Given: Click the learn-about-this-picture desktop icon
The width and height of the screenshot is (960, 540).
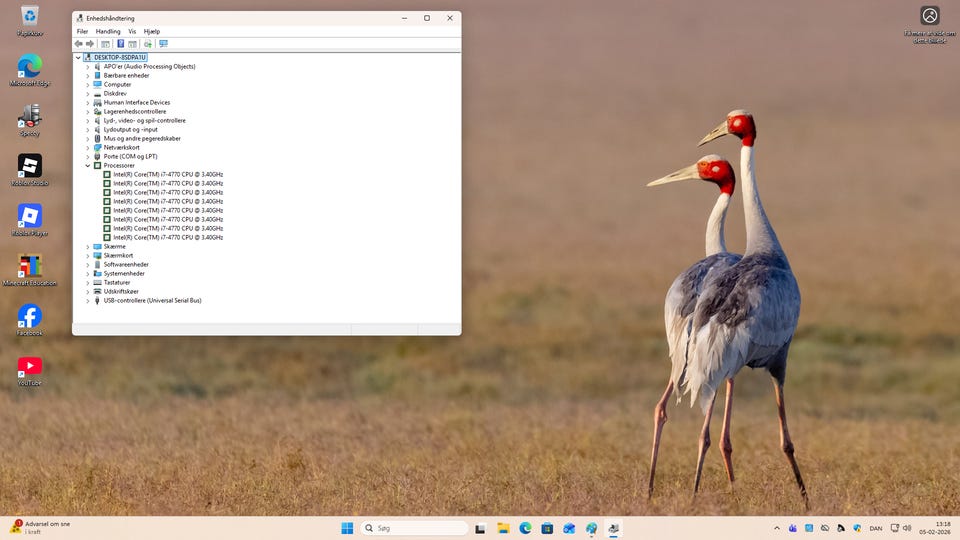Looking at the screenshot, I should [929, 24].
